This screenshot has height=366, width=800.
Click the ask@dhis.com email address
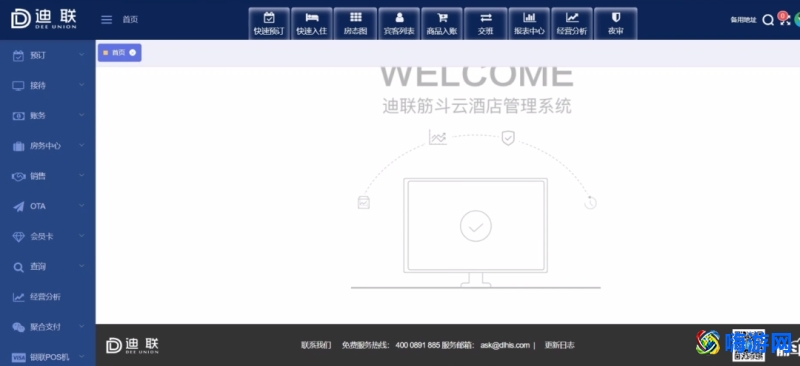point(505,345)
